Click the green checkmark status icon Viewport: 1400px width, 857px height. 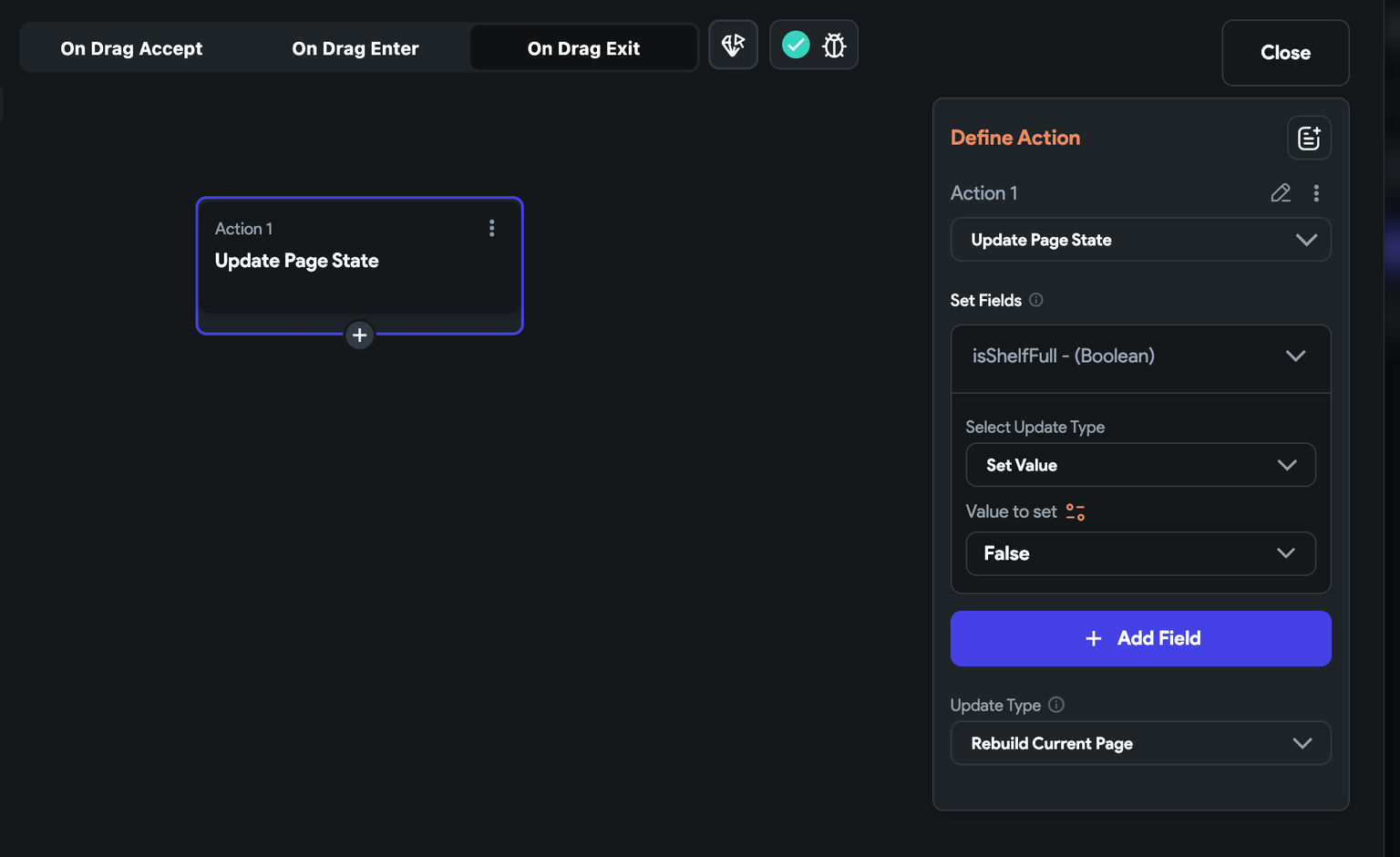(796, 45)
